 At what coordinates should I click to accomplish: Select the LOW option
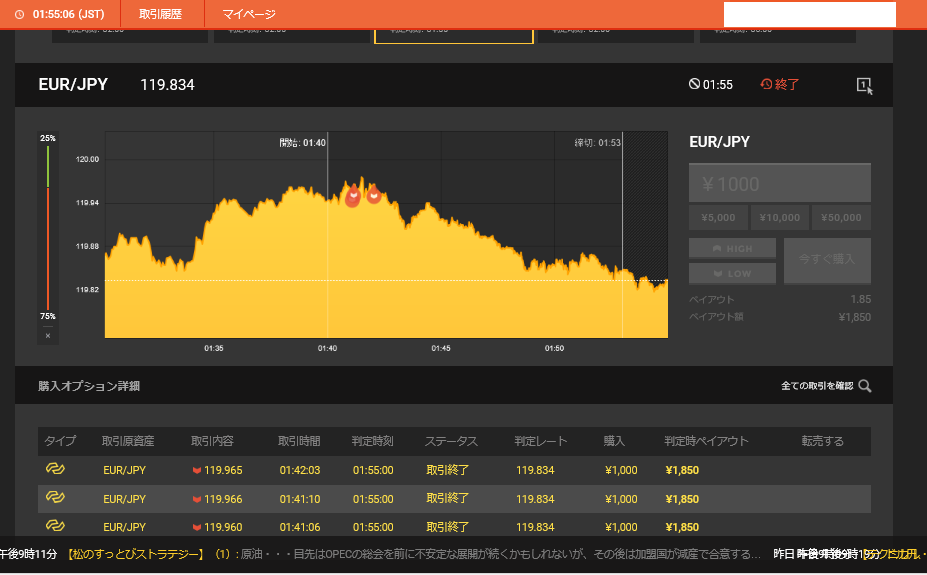[732, 273]
